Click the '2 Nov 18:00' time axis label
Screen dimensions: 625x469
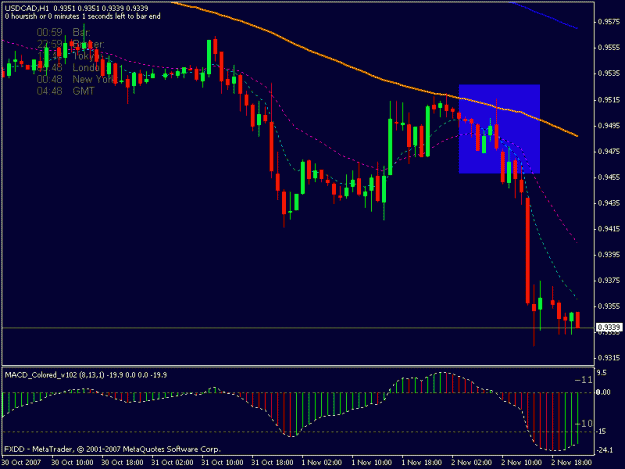coord(572,462)
